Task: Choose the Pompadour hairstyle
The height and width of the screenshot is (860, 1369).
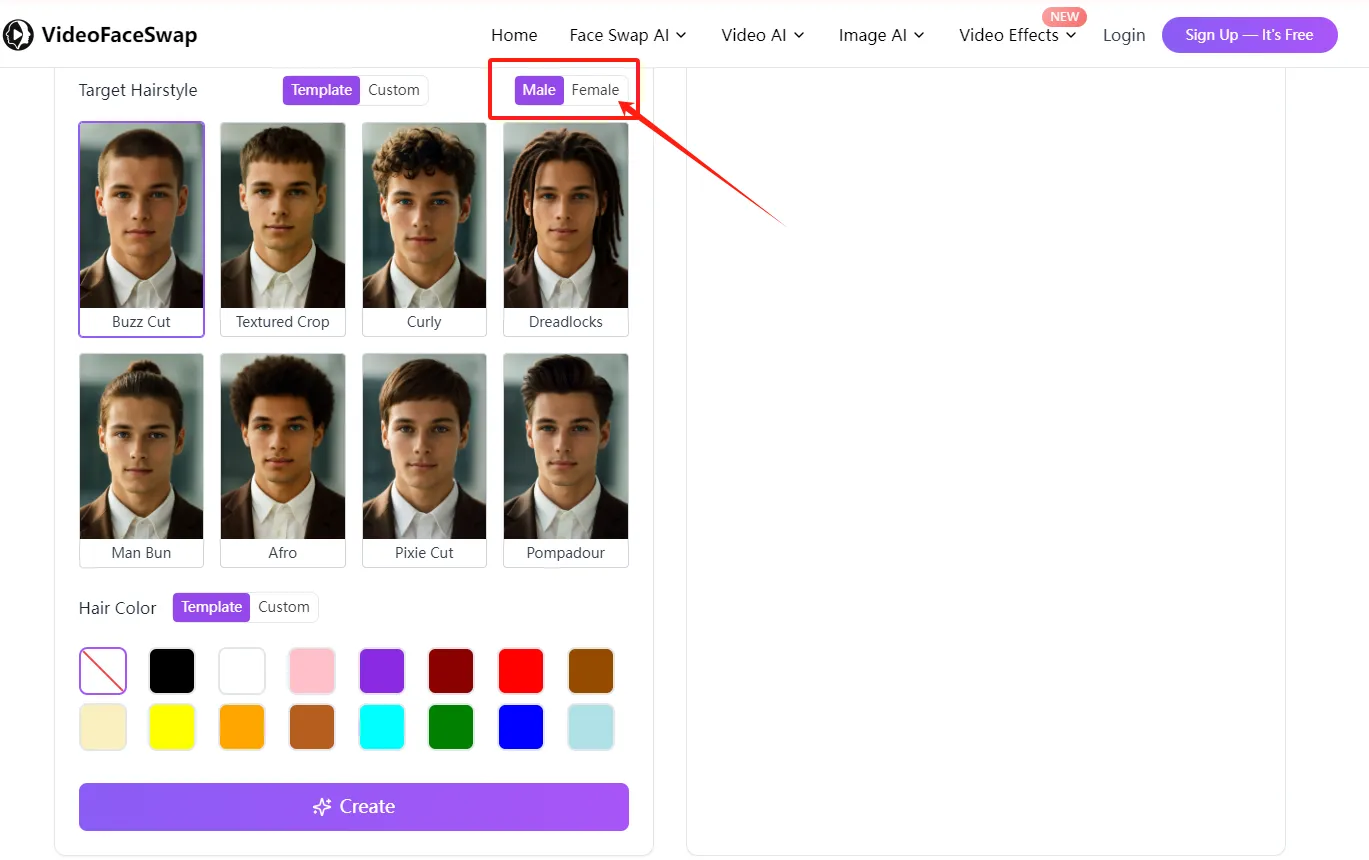Action: pos(566,460)
